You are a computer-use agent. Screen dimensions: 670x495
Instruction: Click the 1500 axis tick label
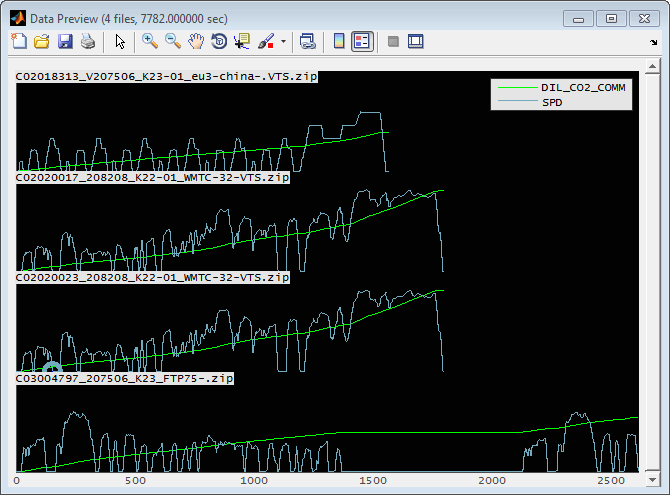(x=373, y=480)
